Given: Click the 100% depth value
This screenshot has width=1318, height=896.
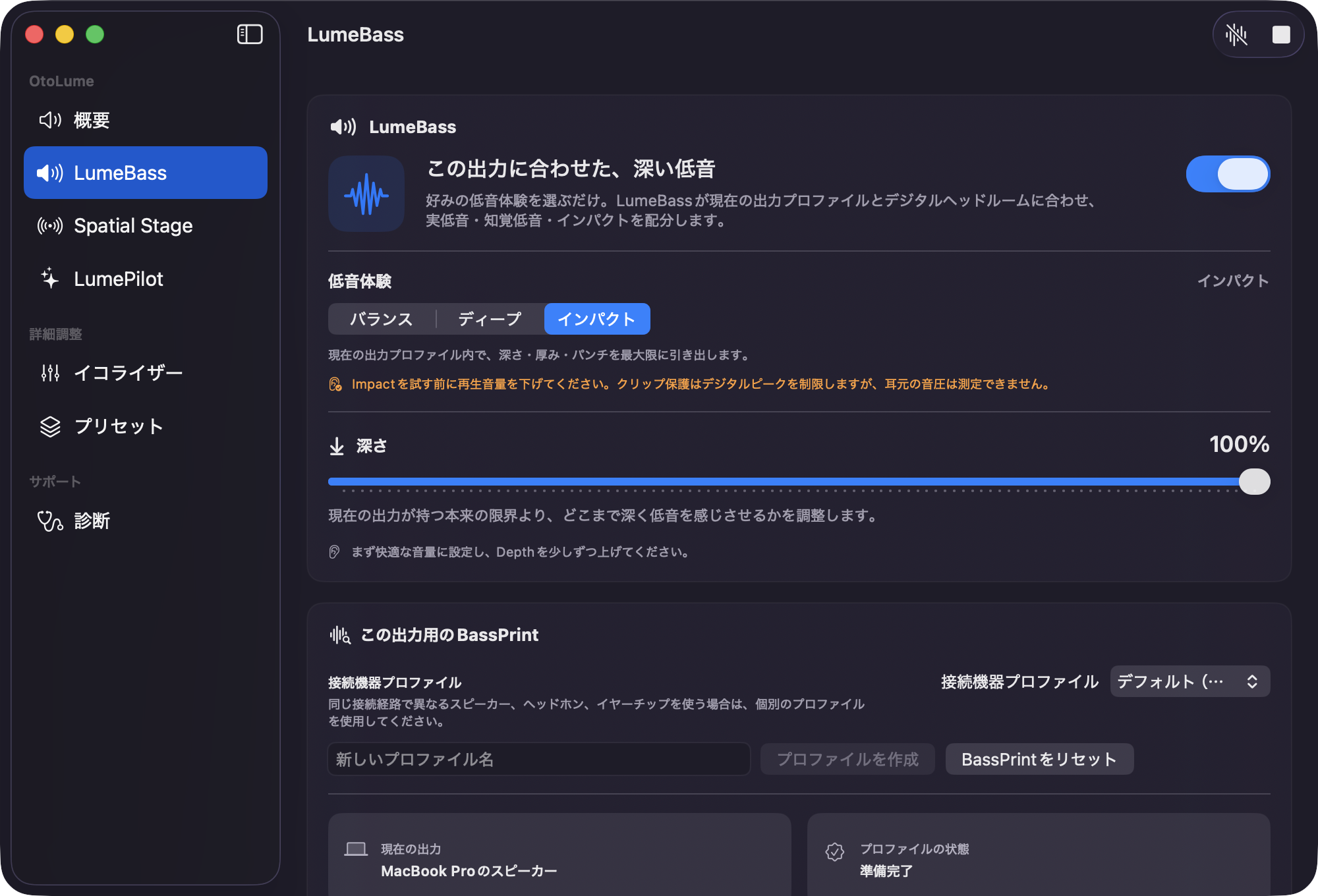Looking at the screenshot, I should coord(1239,444).
